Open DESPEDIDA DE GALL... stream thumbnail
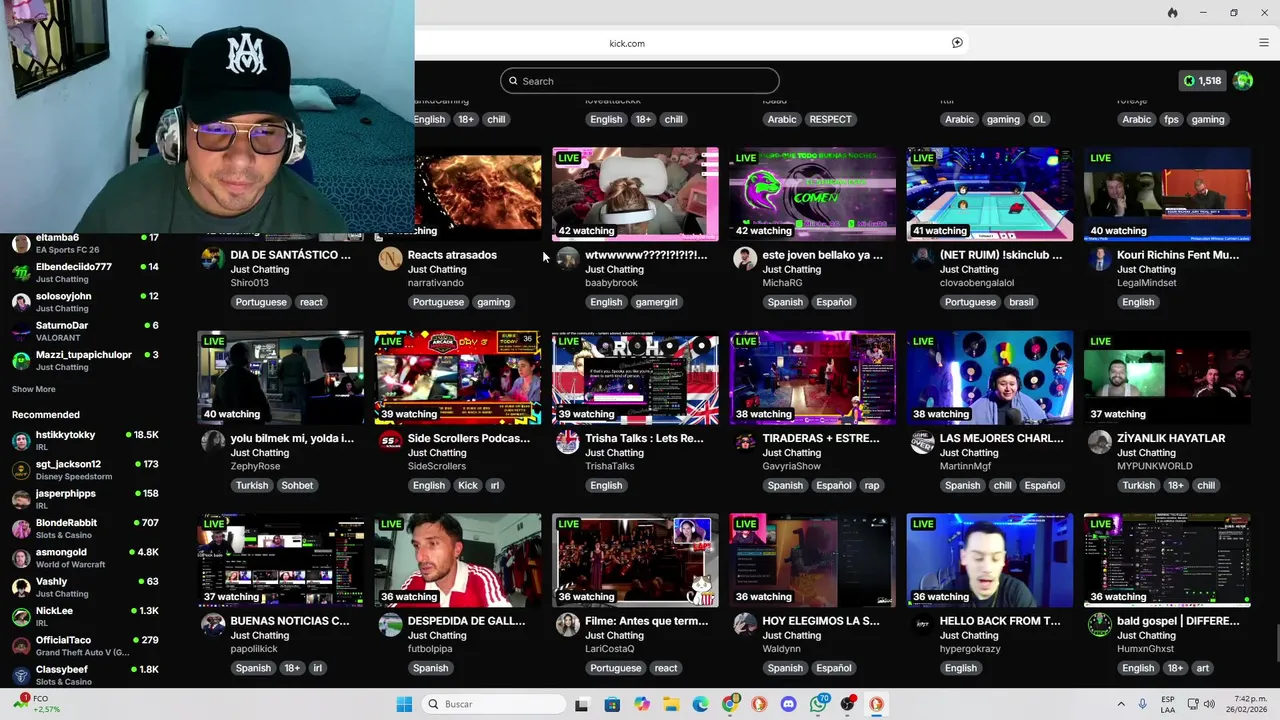The height and width of the screenshot is (720, 1280). (458, 561)
